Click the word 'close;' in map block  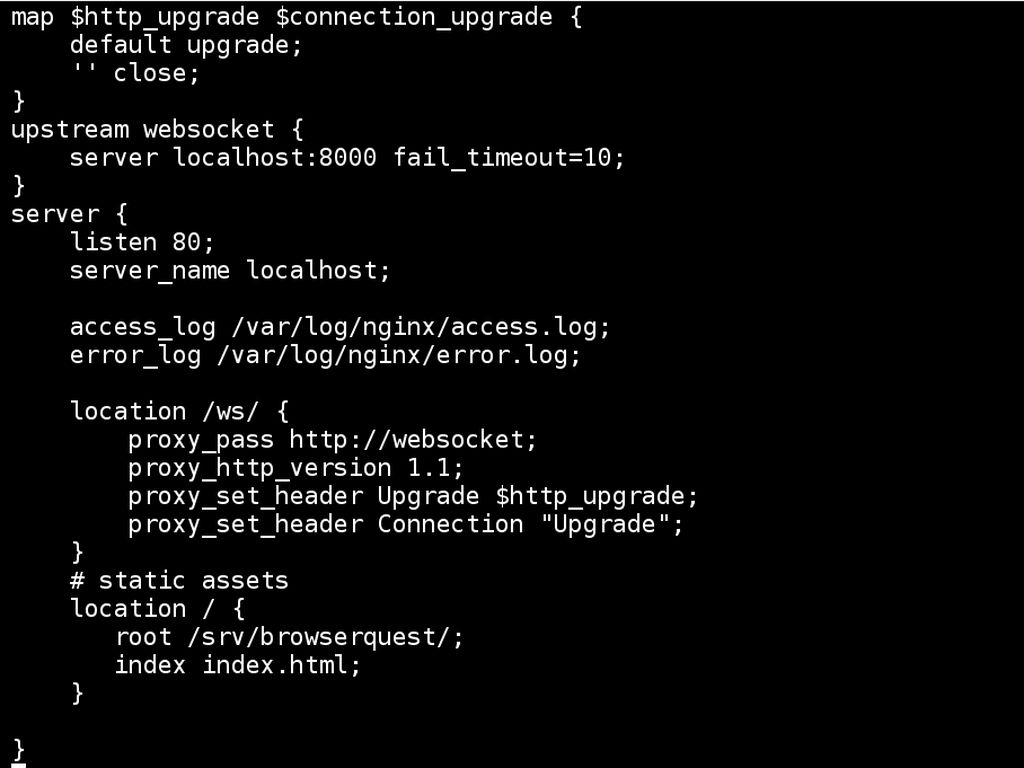[x=157, y=73]
